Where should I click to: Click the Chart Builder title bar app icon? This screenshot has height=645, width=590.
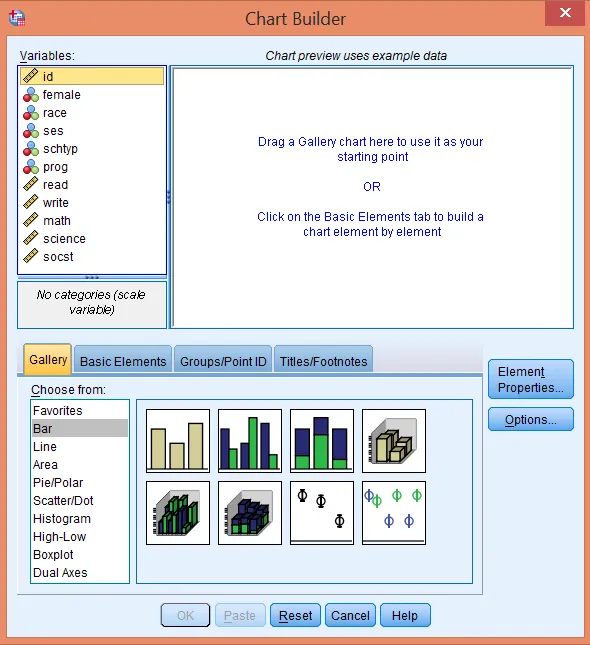(x=17, y=18)
